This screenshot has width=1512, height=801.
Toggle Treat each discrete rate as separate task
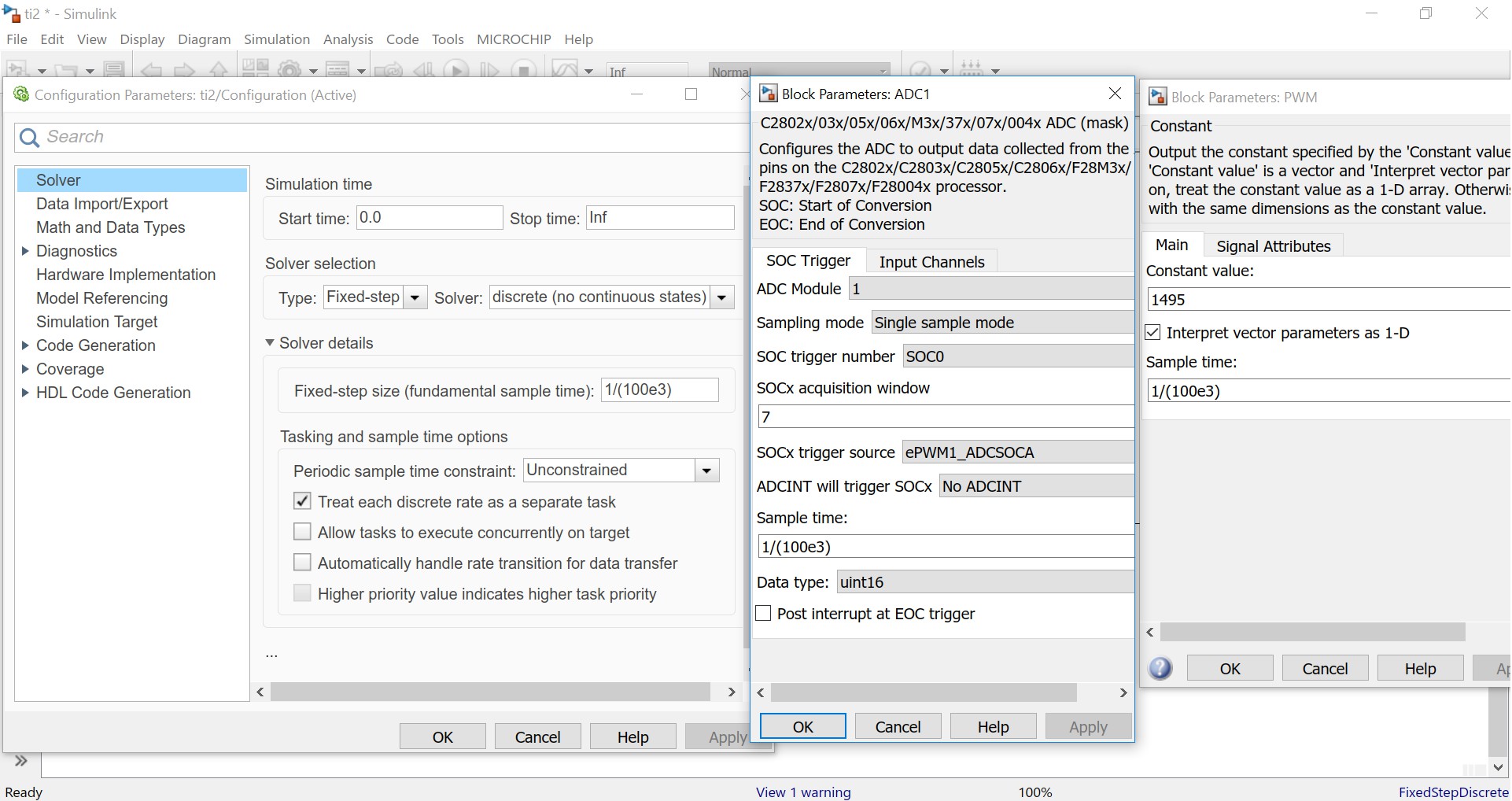pyautogui.click(x=302, y=501)
